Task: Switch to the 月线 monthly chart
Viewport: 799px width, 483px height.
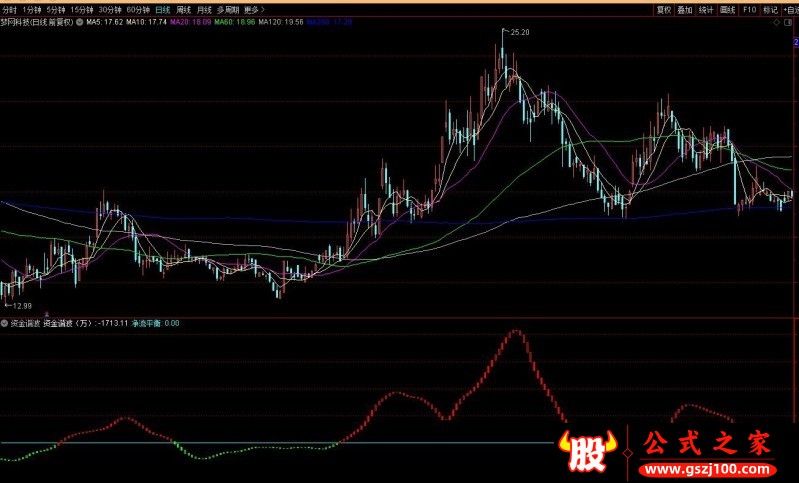Action: click(x=204, y=10)
